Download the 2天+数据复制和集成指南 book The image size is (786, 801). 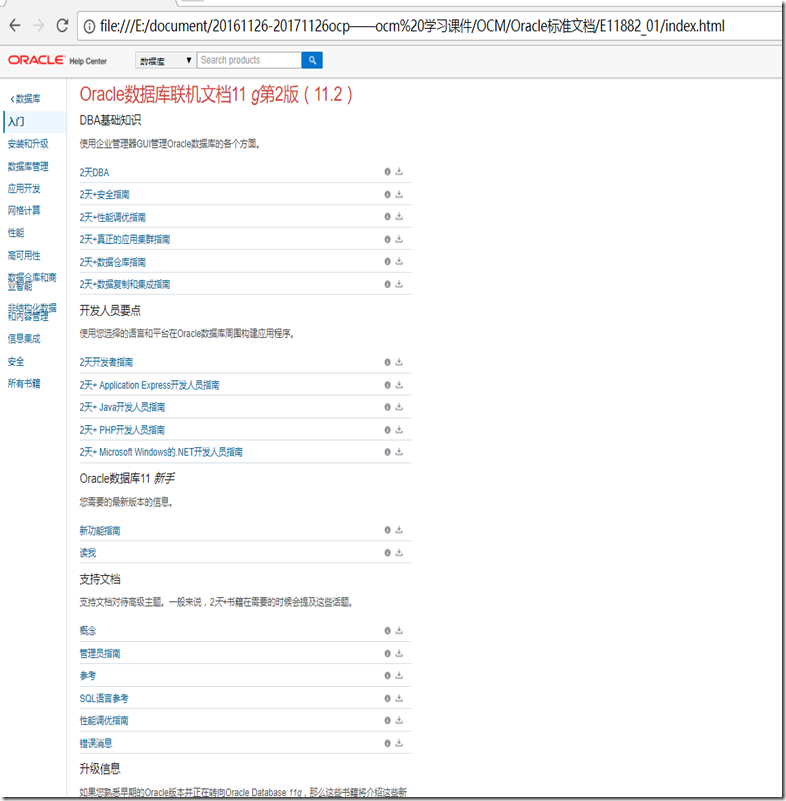(399, 284)
